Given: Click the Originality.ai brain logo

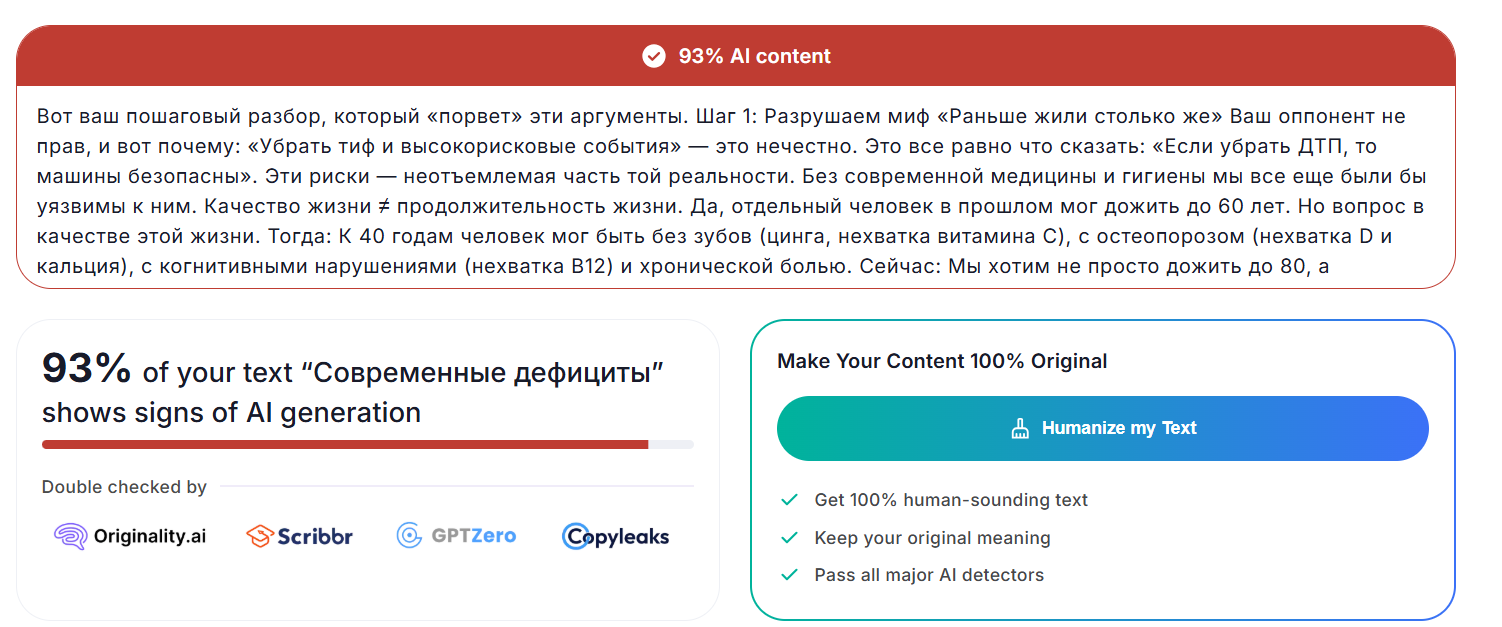Looking at the screenshot, I should pyautogui.click(x=70, y=536).
